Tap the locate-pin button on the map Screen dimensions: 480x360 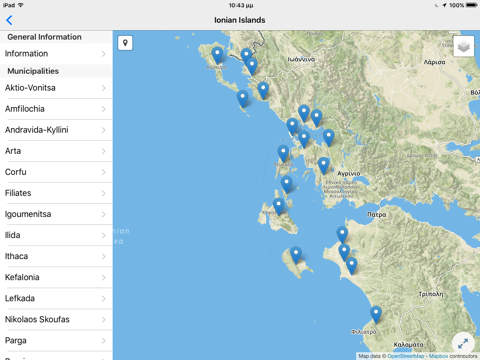(125, 43)
